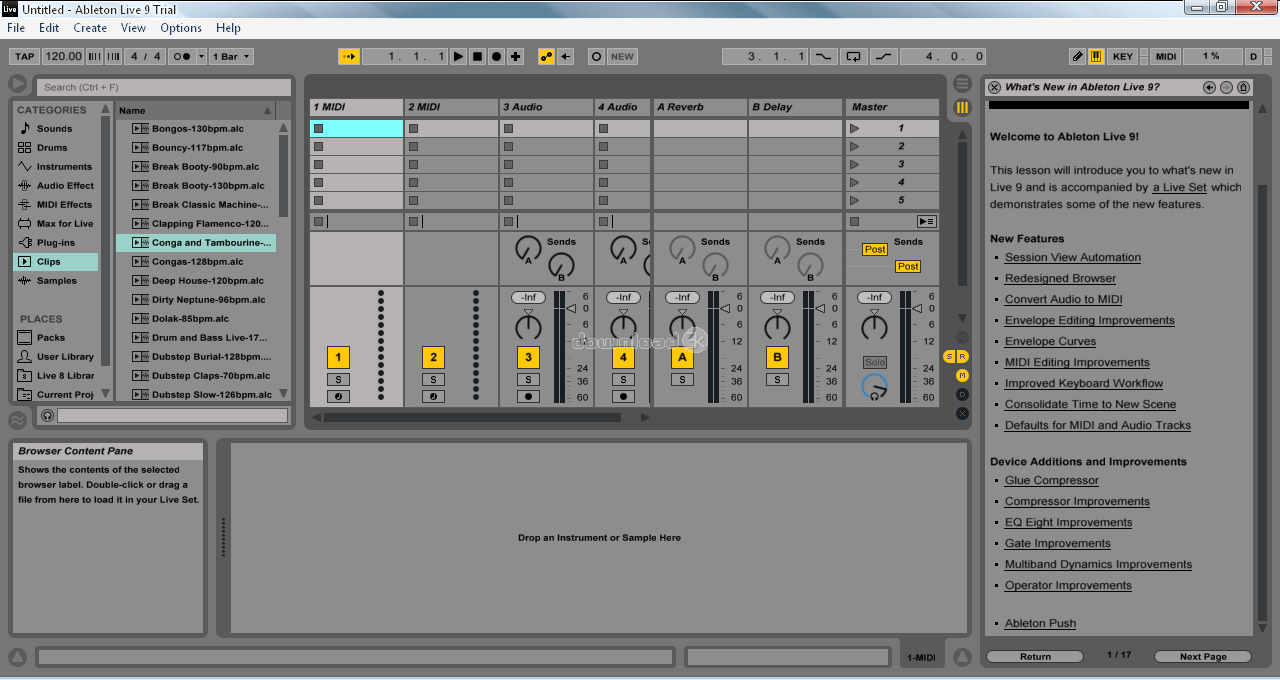Click the browser preview play icon
Image resolution: width=1280 pixels, height=680 pixels.
click(x=18, y=84)
